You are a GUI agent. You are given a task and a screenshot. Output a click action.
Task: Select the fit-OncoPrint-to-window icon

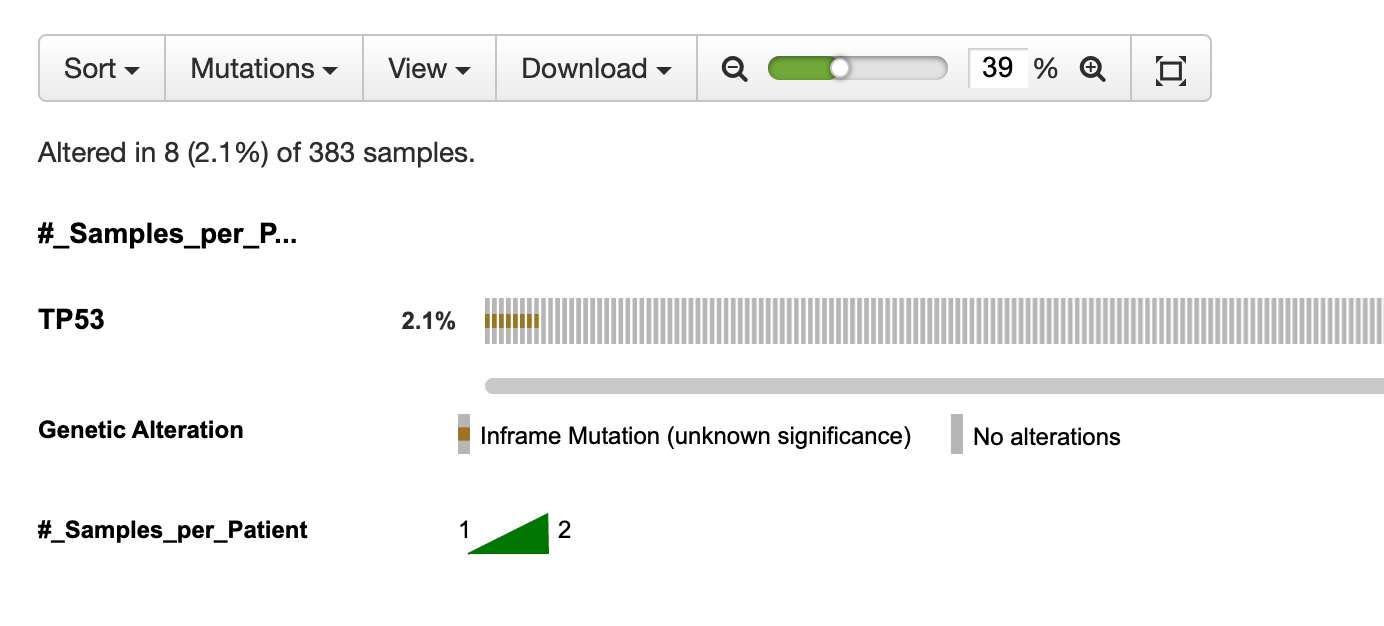(1171, 68)
